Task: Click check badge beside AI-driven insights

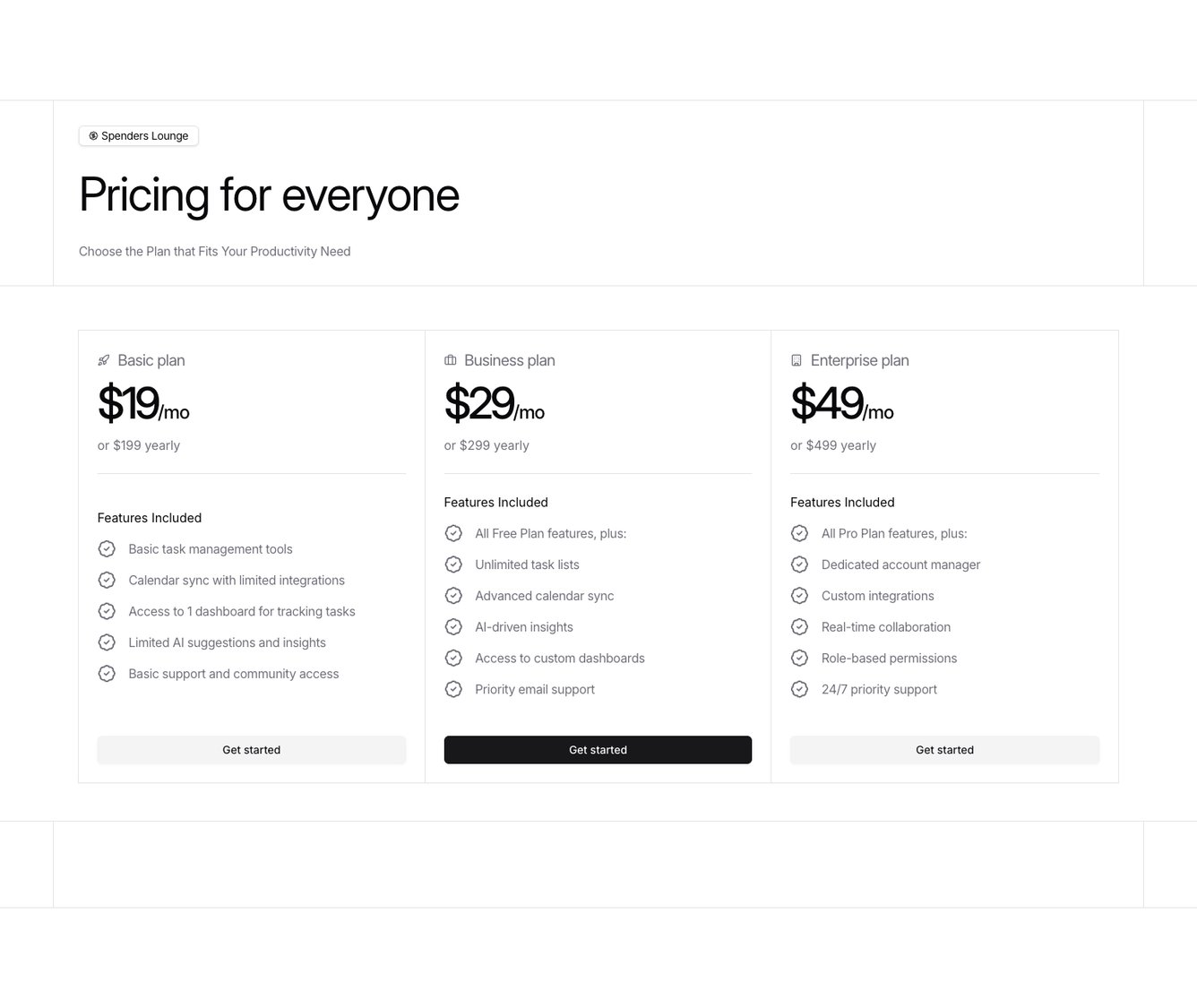Action: [x=453, y=627]
